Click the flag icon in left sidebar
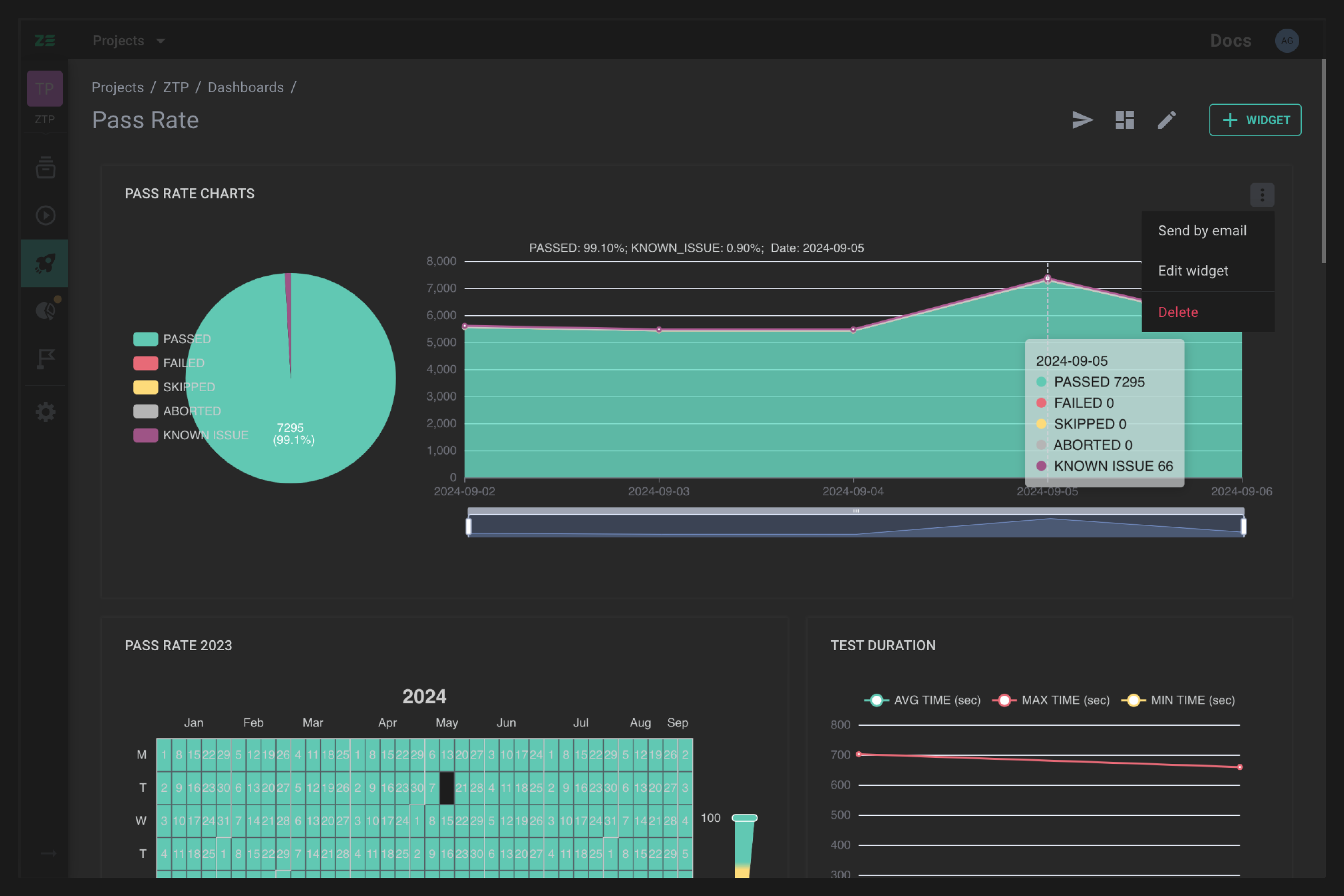 pos(46,358)
